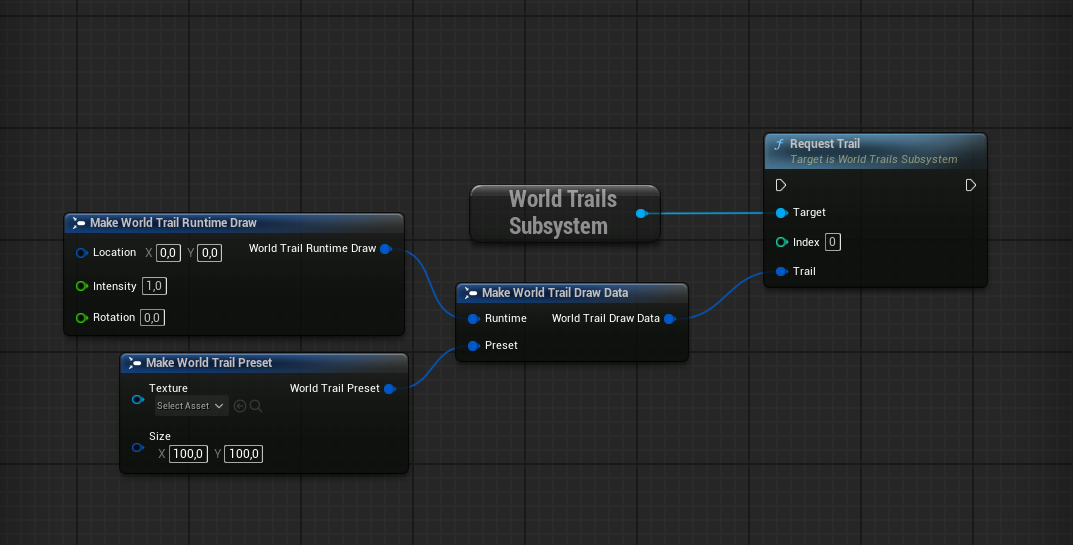Click the Size Y value field

pos(244,454)
